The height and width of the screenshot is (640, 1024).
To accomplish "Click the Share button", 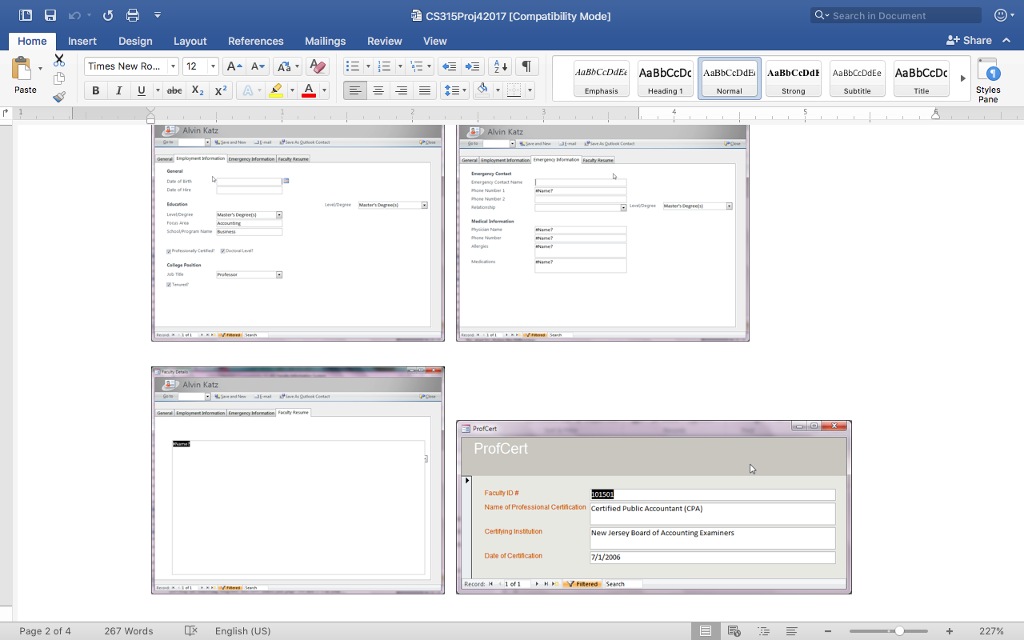I will coord(969,40).
